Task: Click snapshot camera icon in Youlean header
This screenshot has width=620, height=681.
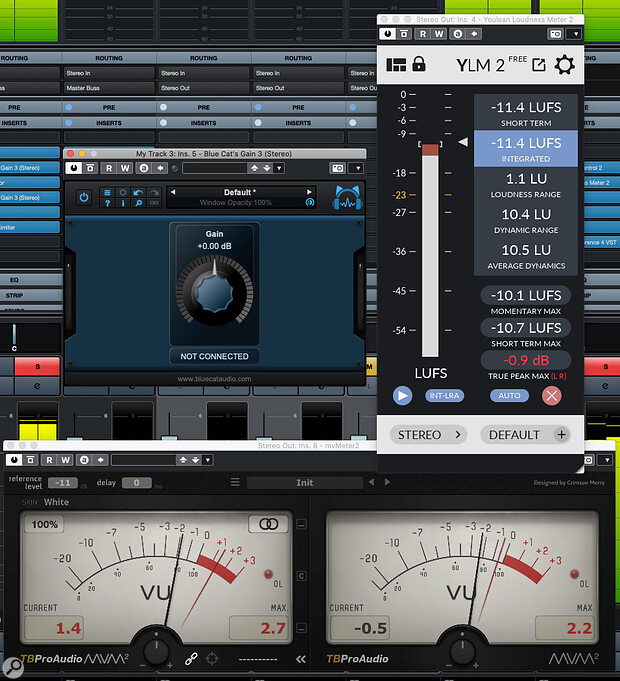Action: [x=555, y=34]
